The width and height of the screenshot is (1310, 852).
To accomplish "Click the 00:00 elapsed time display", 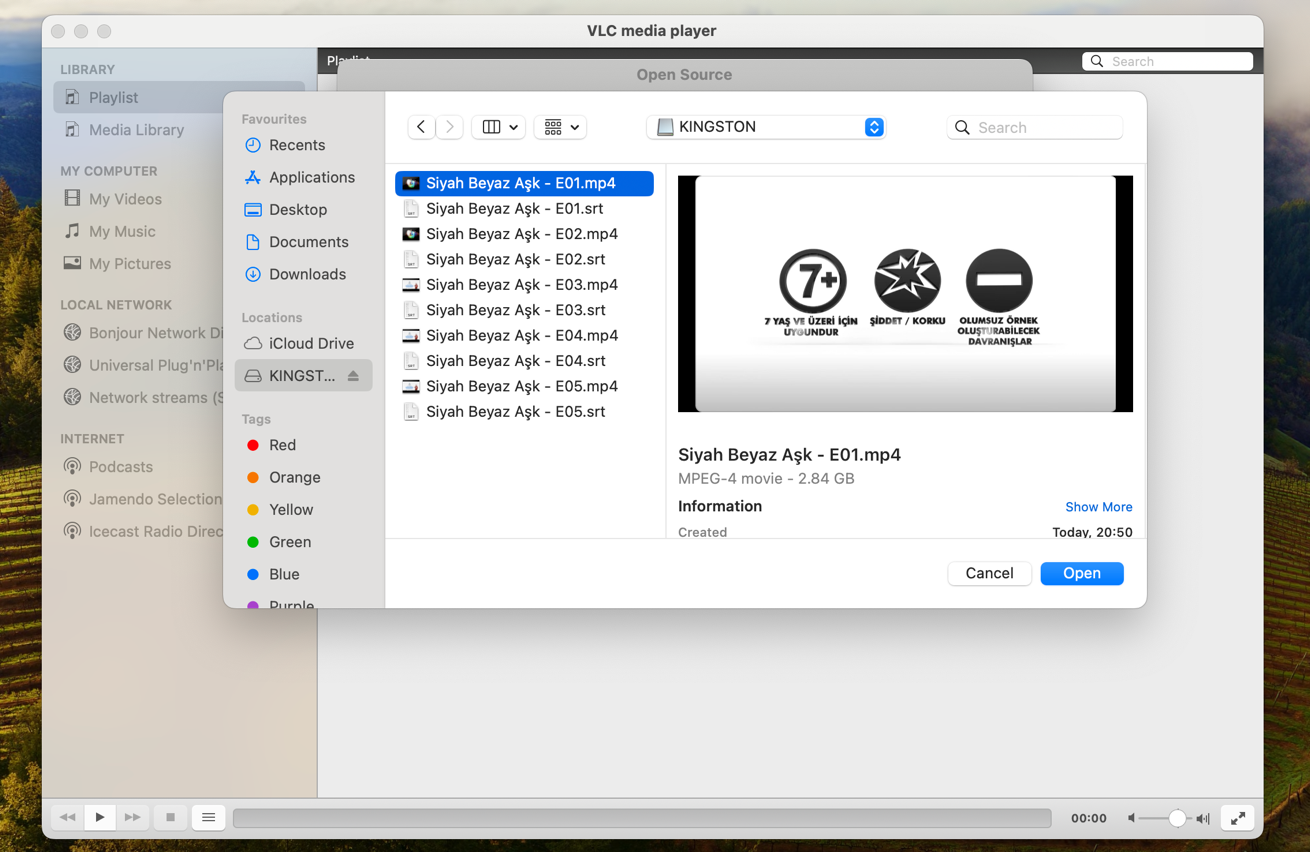I will (x=1088, y=818).
